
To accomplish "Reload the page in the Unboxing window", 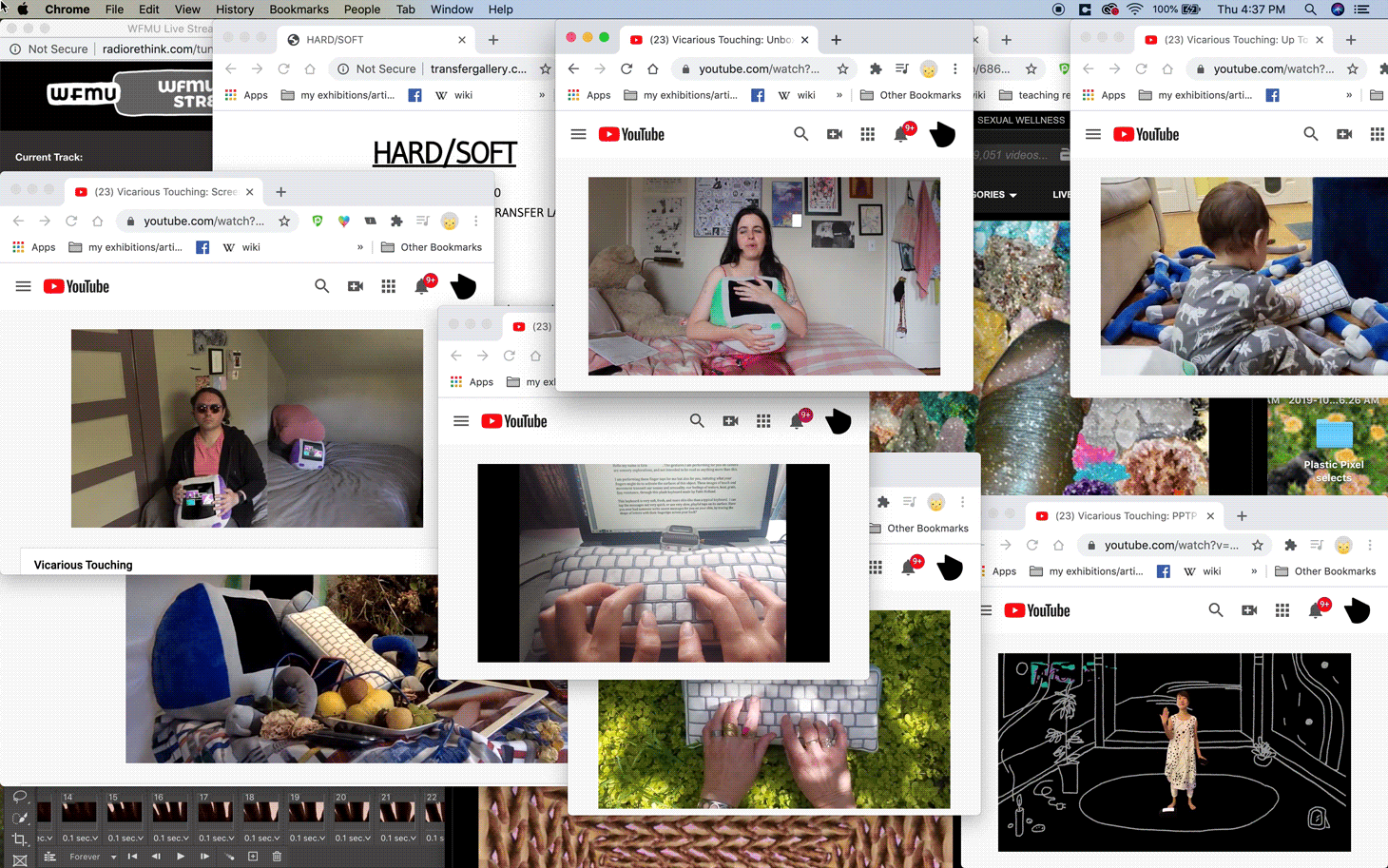I will pyautogui.click(x=627, y=68).
